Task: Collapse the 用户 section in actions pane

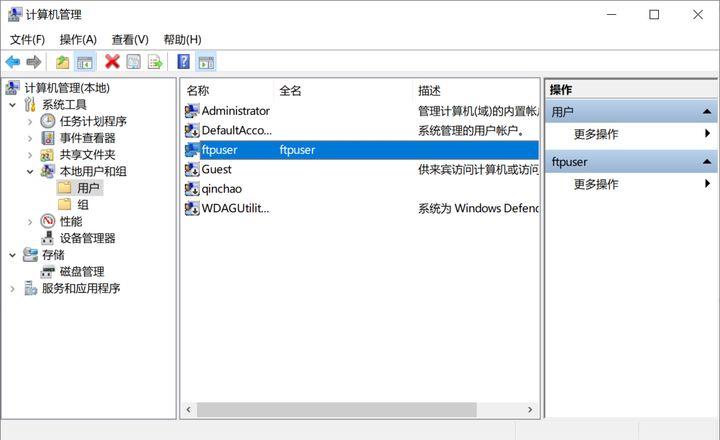Action: [x=707, y=112]
